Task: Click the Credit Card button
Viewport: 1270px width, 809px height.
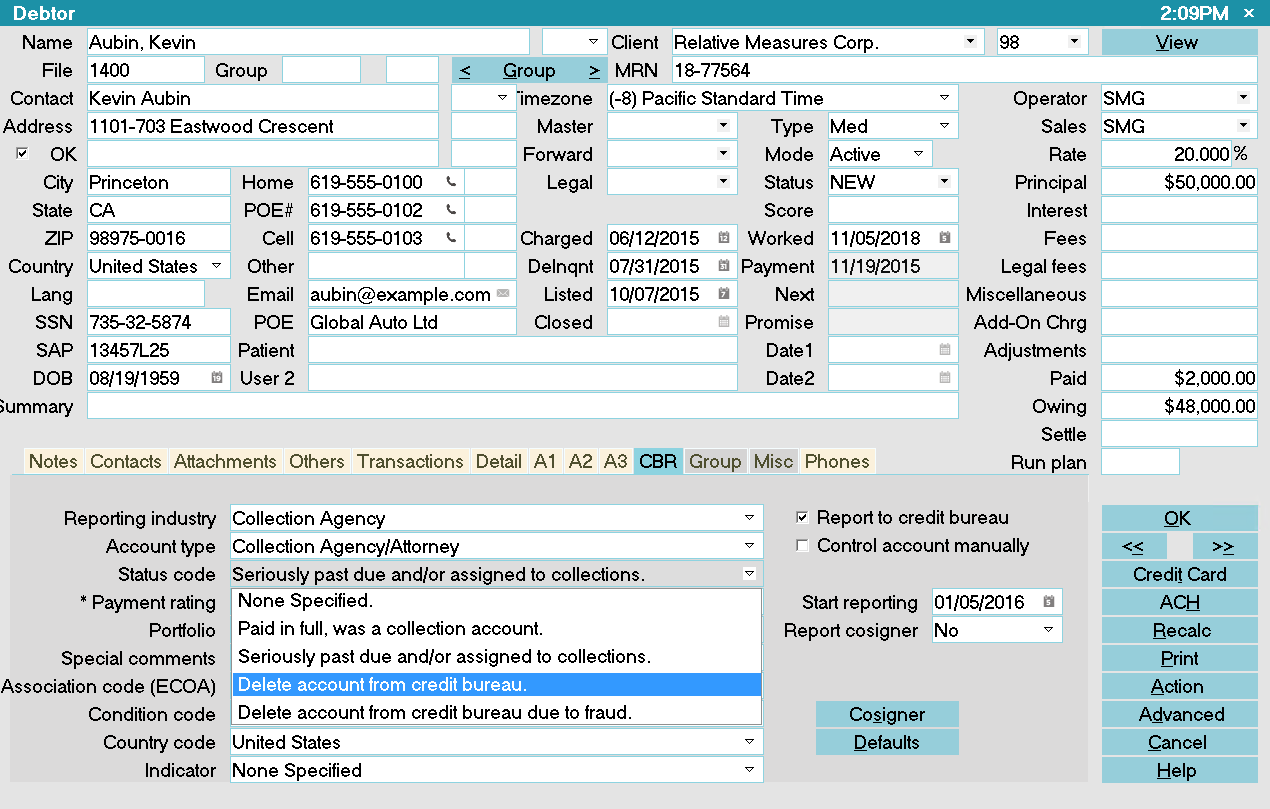Action: click(x=1179, y=574)
